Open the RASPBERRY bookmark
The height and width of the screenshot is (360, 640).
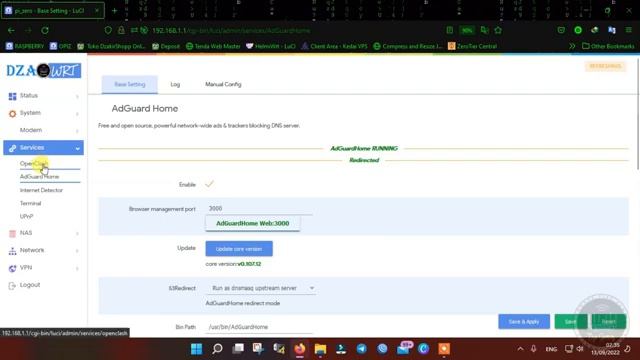(x=25, y=46)
